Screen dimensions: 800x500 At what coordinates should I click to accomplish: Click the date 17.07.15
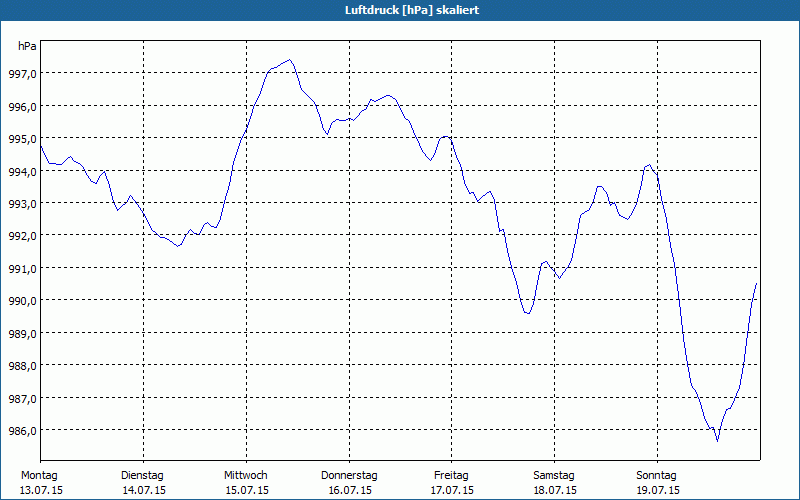[x=452, y=490]
